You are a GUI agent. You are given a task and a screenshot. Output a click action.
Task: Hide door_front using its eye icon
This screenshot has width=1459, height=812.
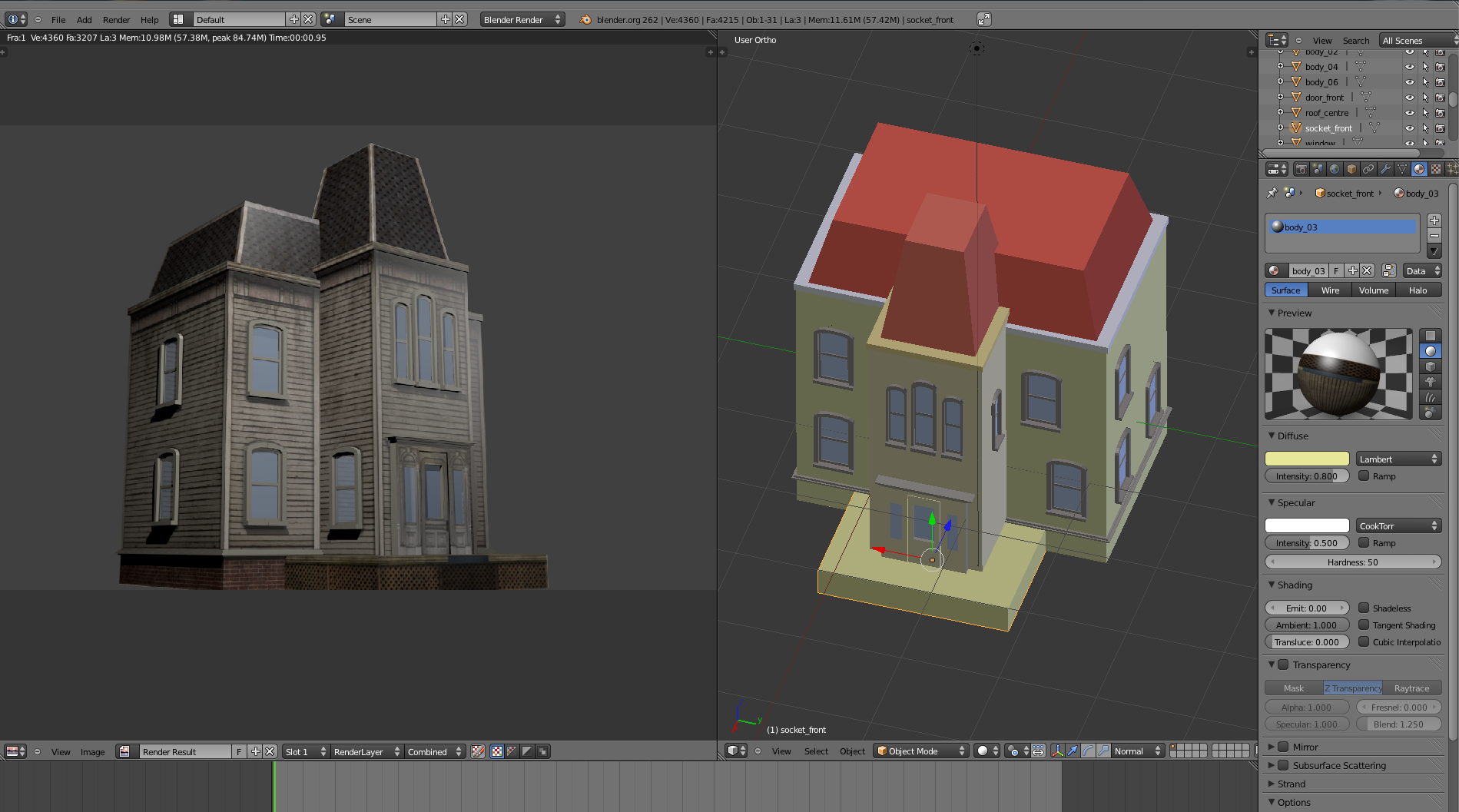click(x=1409, y=98)
